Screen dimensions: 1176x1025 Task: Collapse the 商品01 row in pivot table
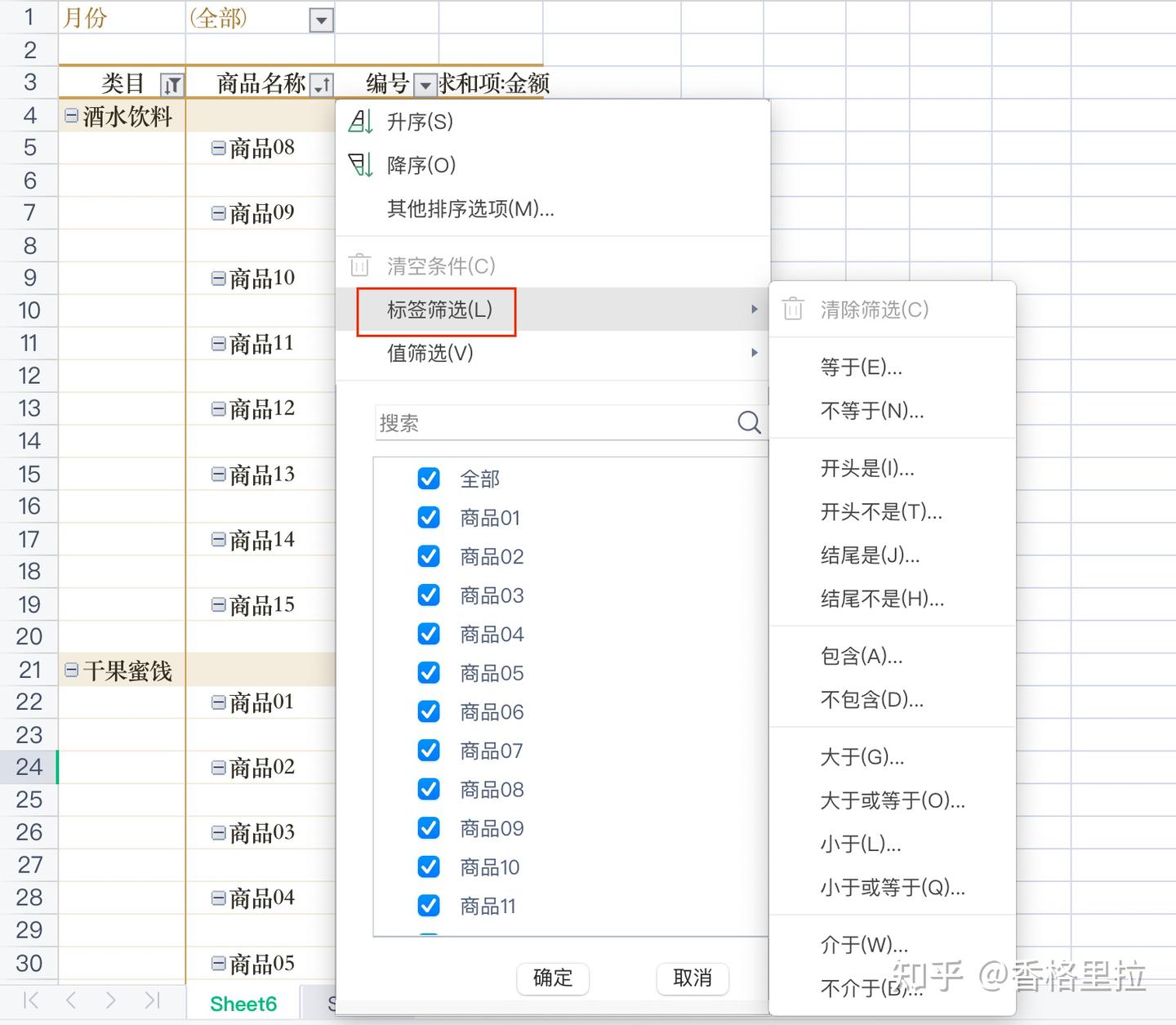218,702
